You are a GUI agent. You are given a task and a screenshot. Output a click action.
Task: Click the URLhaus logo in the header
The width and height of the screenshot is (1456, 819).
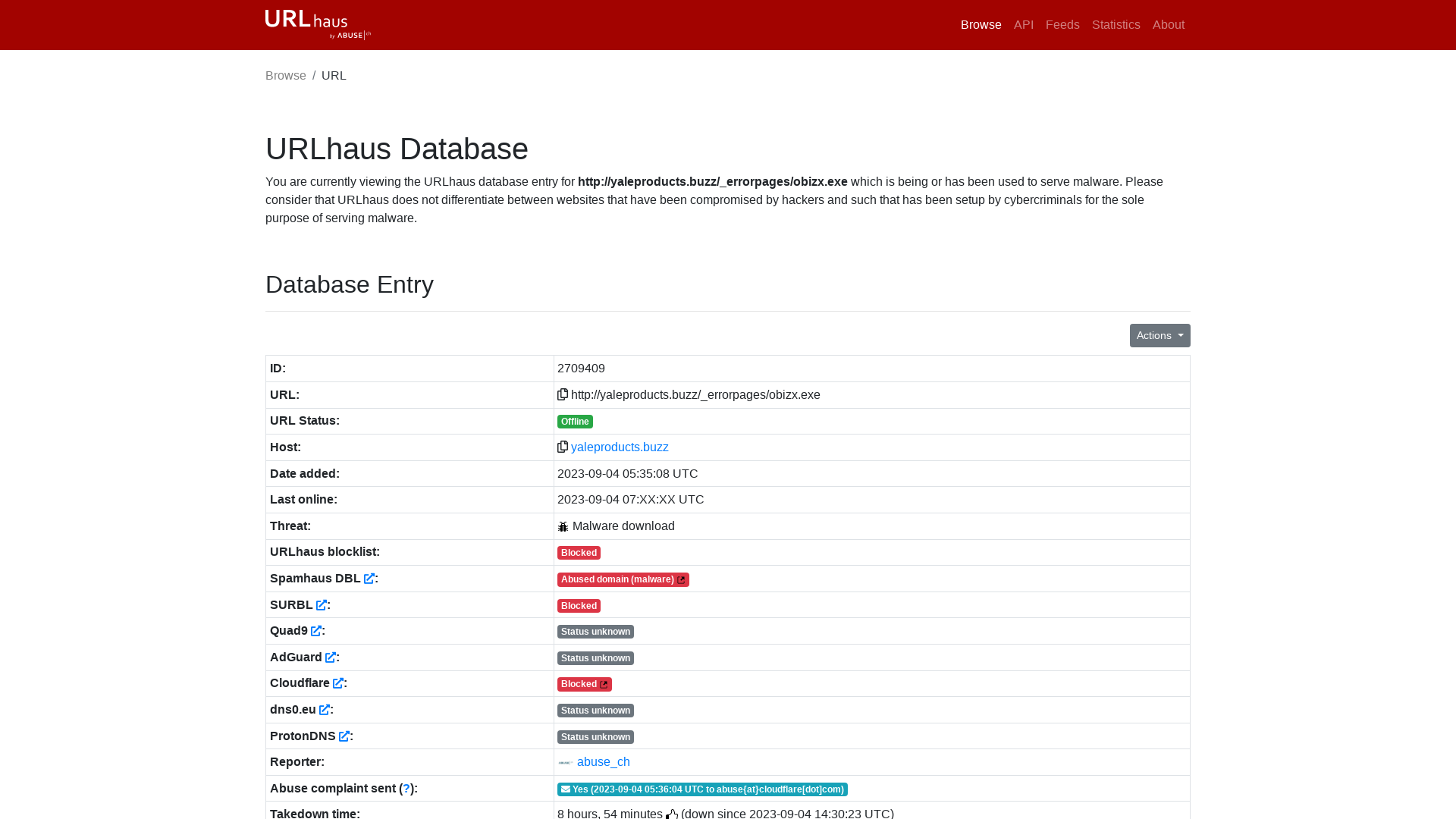(318, 24)
